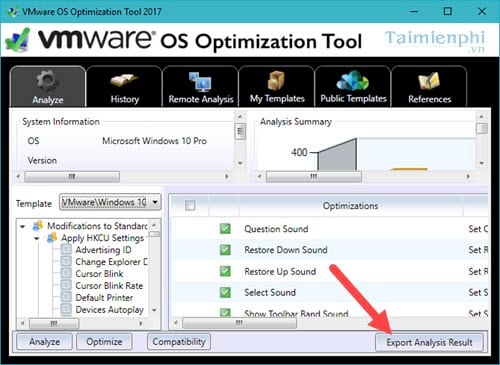
Task: Click the Analyze gear icon
Action: click(x=48, y=81)
